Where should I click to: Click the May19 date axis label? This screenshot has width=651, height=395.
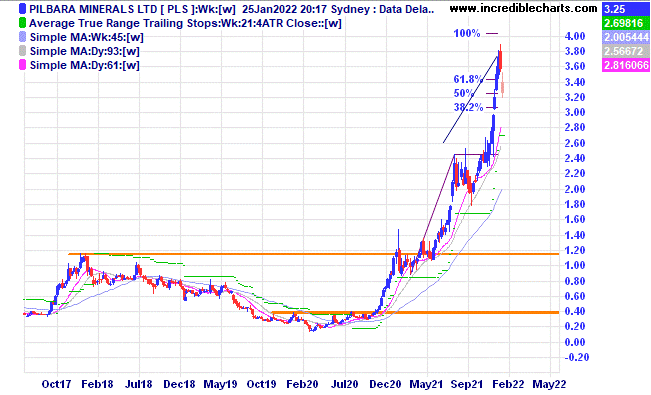(220, 384)
